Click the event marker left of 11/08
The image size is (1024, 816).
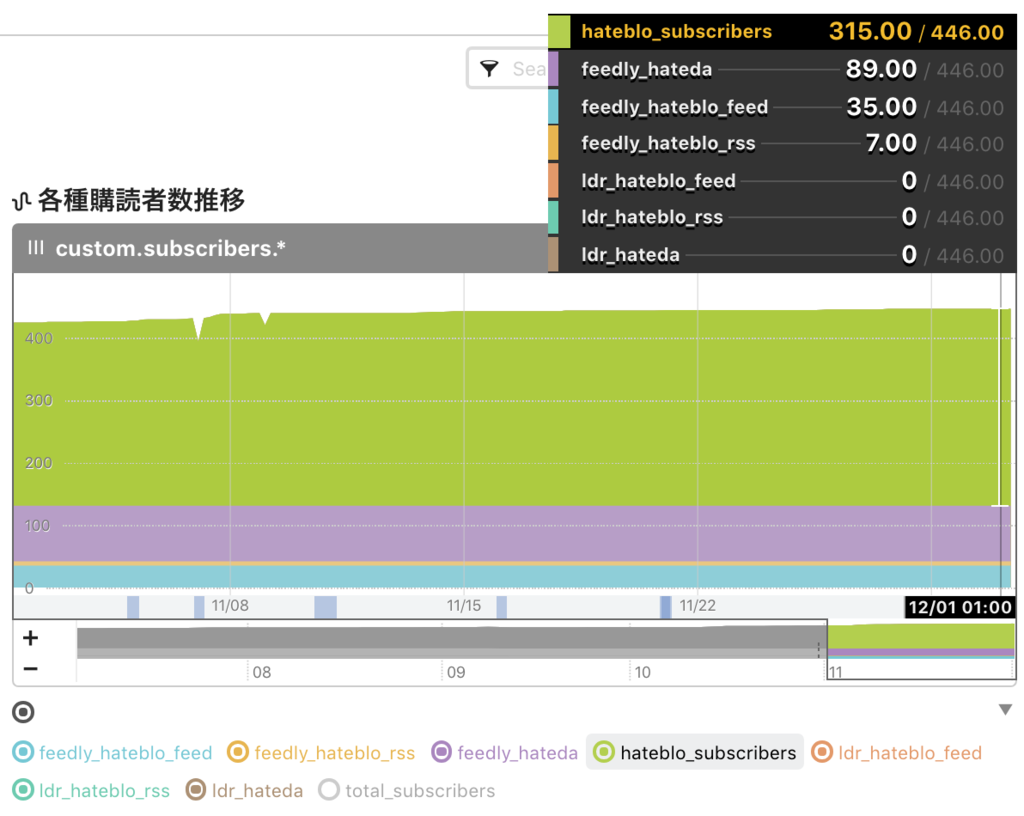tap(199, 607)
